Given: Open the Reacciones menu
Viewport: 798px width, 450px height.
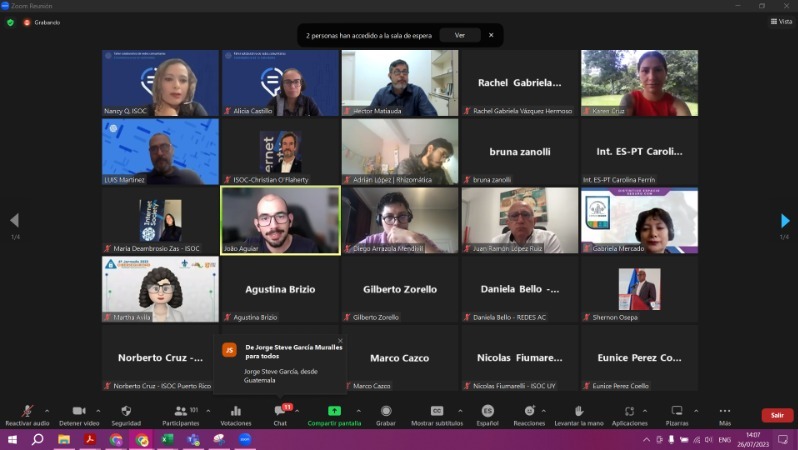Looking at the screenshot, I should (529, 411).
